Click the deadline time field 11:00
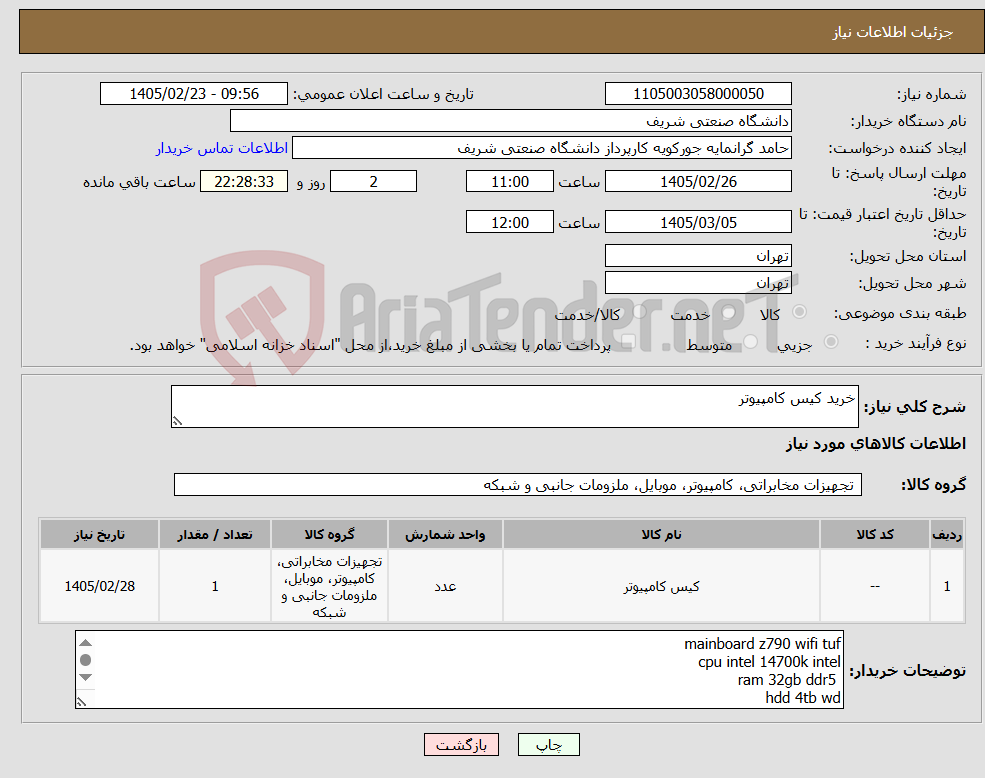 click(x=509, y=182)
